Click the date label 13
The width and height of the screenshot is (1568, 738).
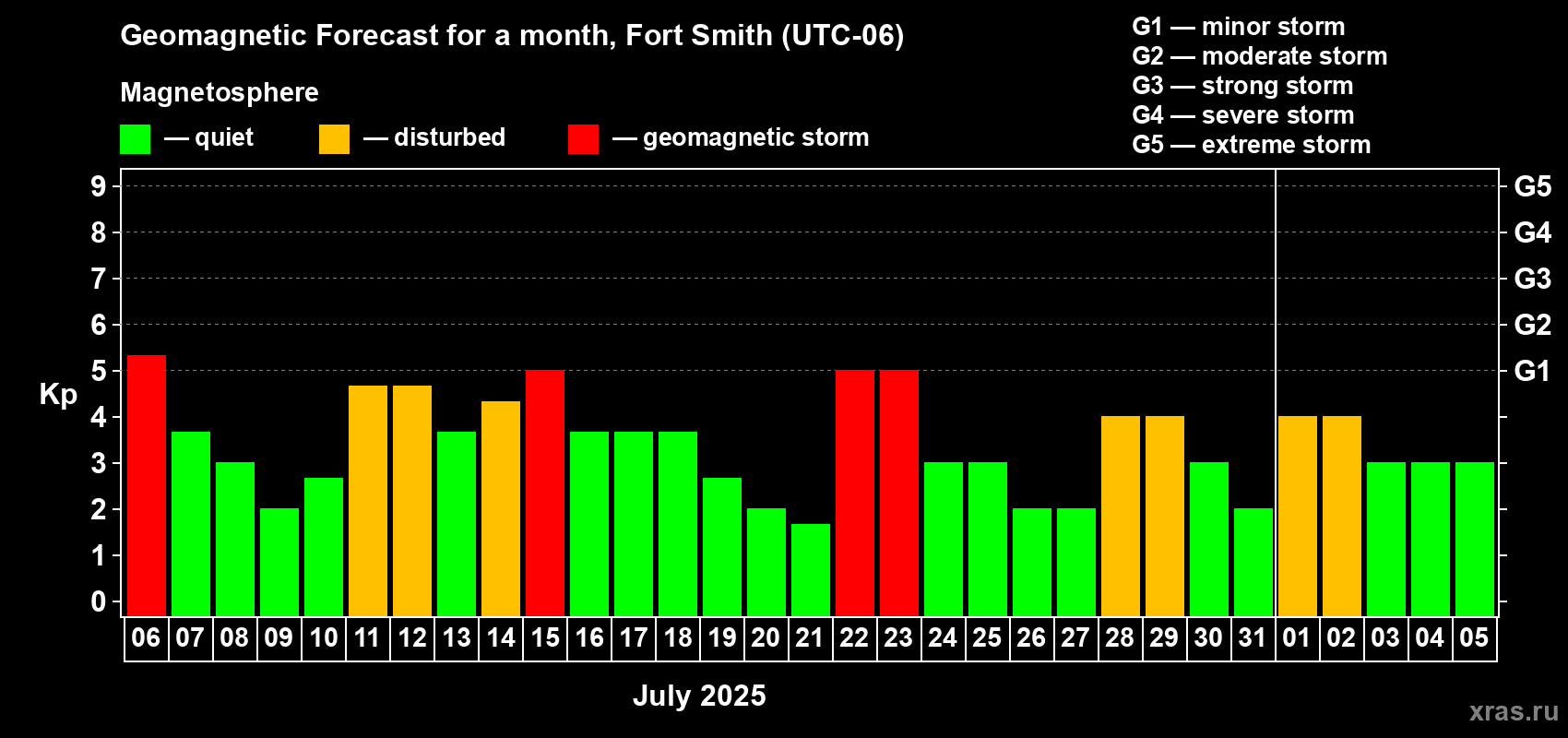pos(457,638)
